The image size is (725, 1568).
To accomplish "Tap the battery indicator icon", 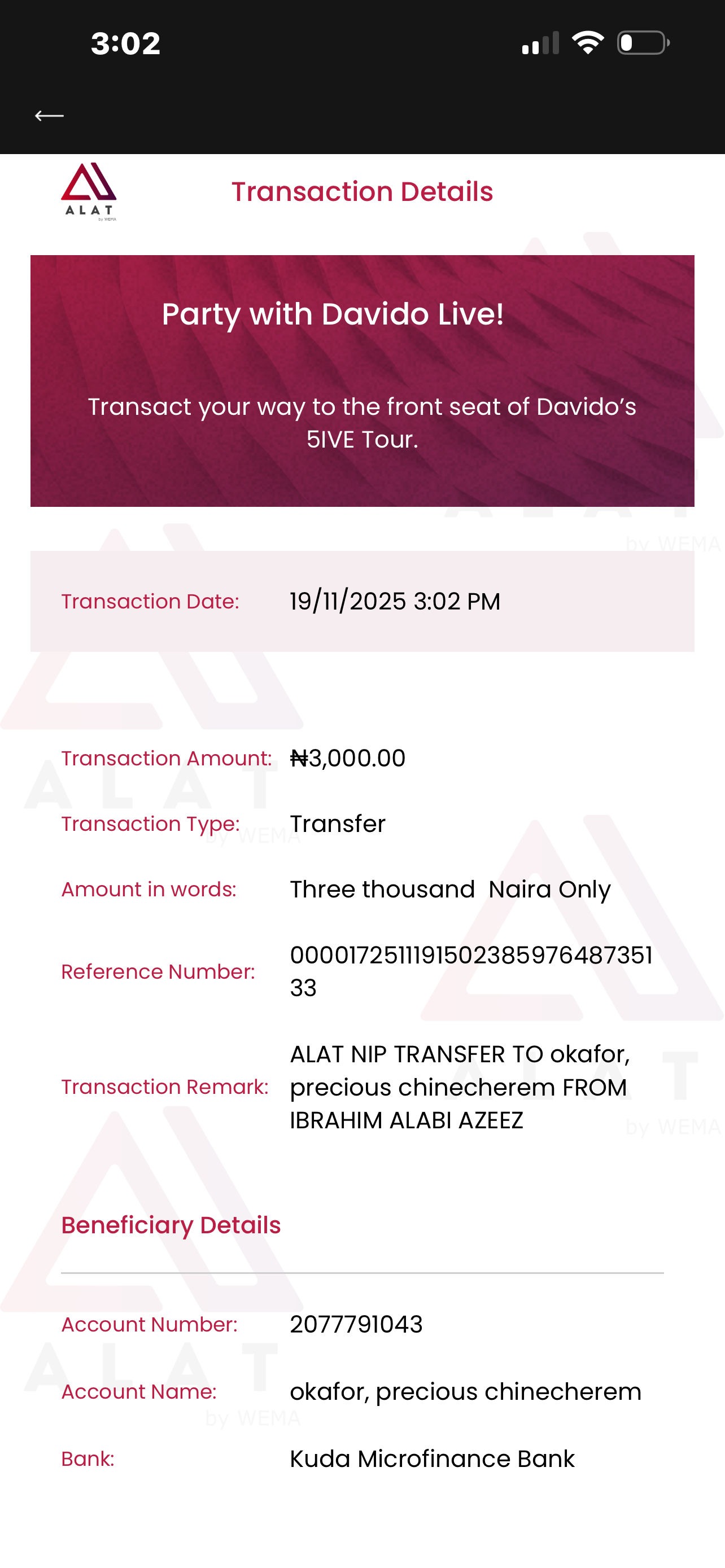I will (x=643, y=42).
